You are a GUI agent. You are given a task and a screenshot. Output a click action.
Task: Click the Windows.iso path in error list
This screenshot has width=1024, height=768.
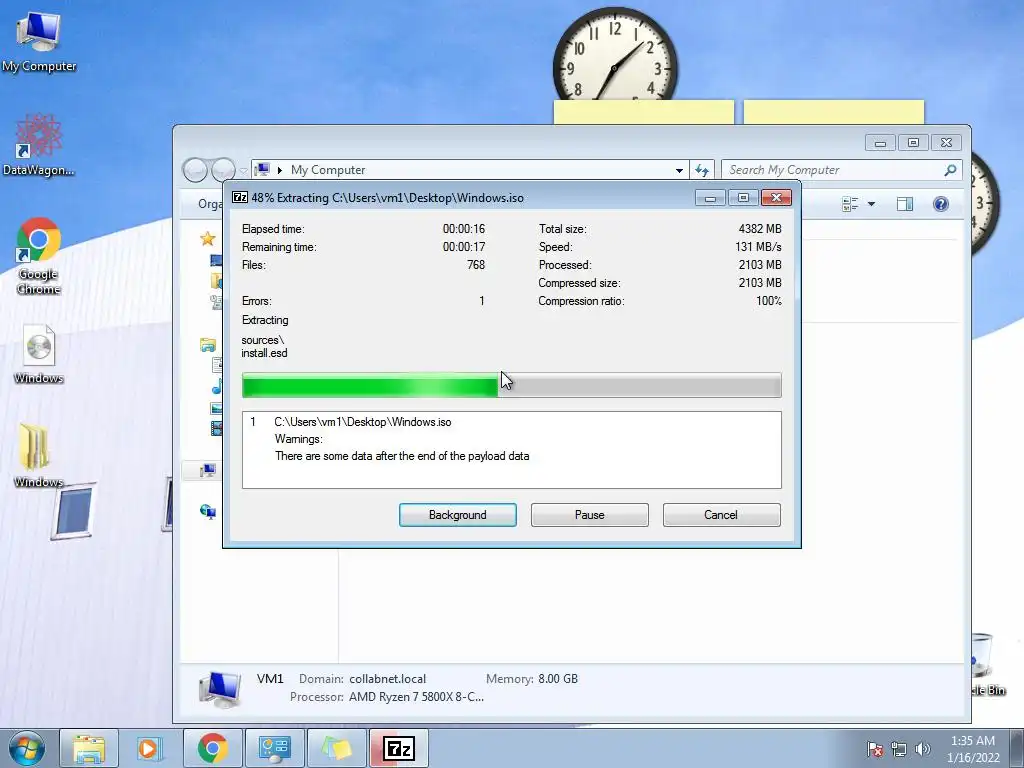point(362,422)
